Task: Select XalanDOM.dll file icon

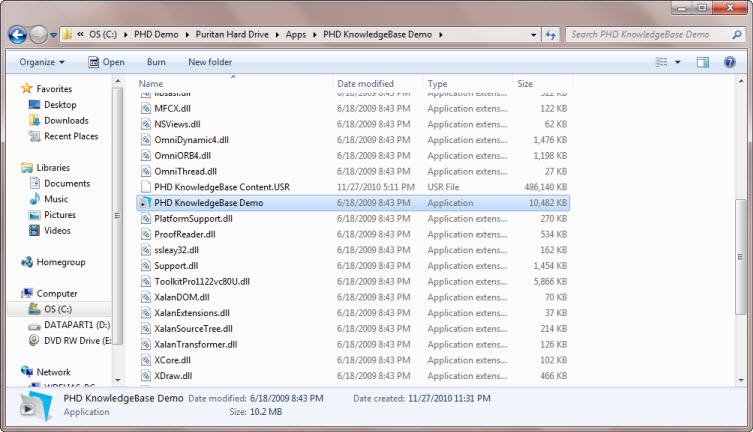Action: (146, 298)
